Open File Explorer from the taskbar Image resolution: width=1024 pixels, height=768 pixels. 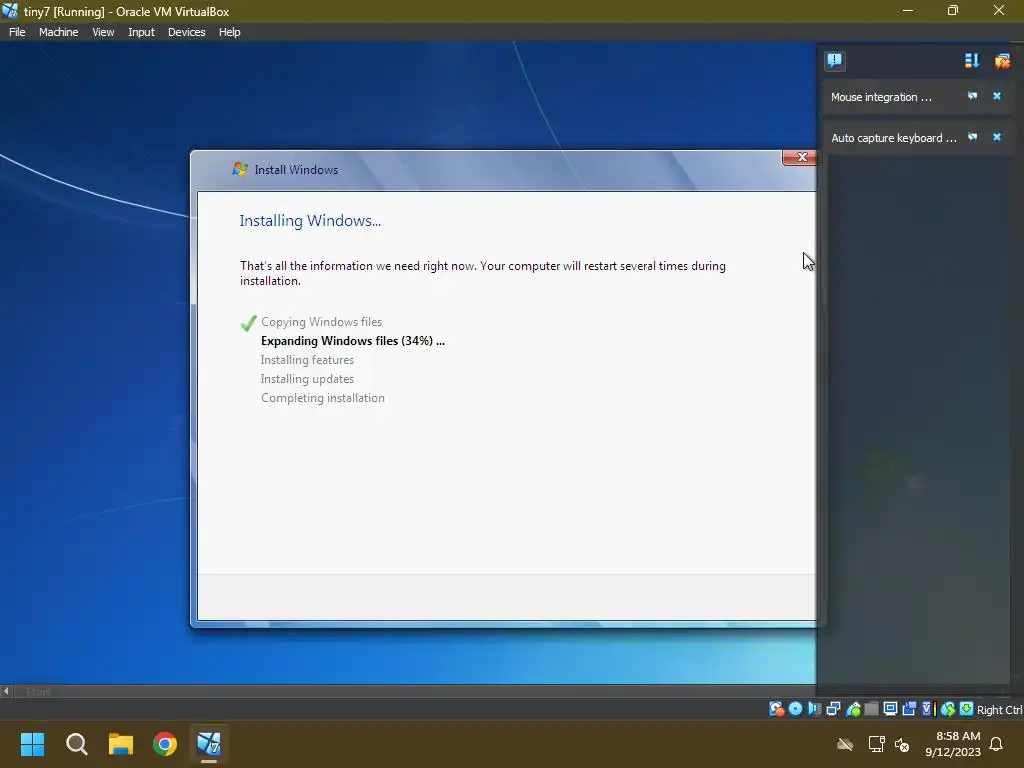121,744
